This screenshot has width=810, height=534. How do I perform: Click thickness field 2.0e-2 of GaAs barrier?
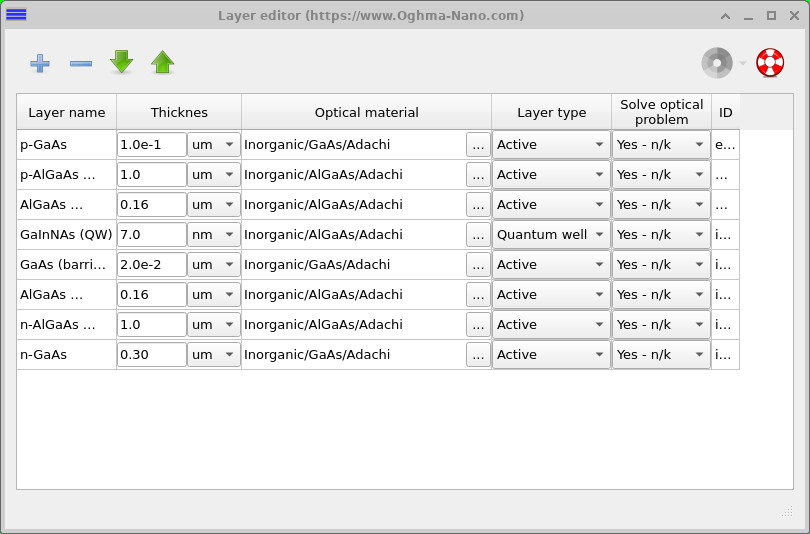click(151, 264)
